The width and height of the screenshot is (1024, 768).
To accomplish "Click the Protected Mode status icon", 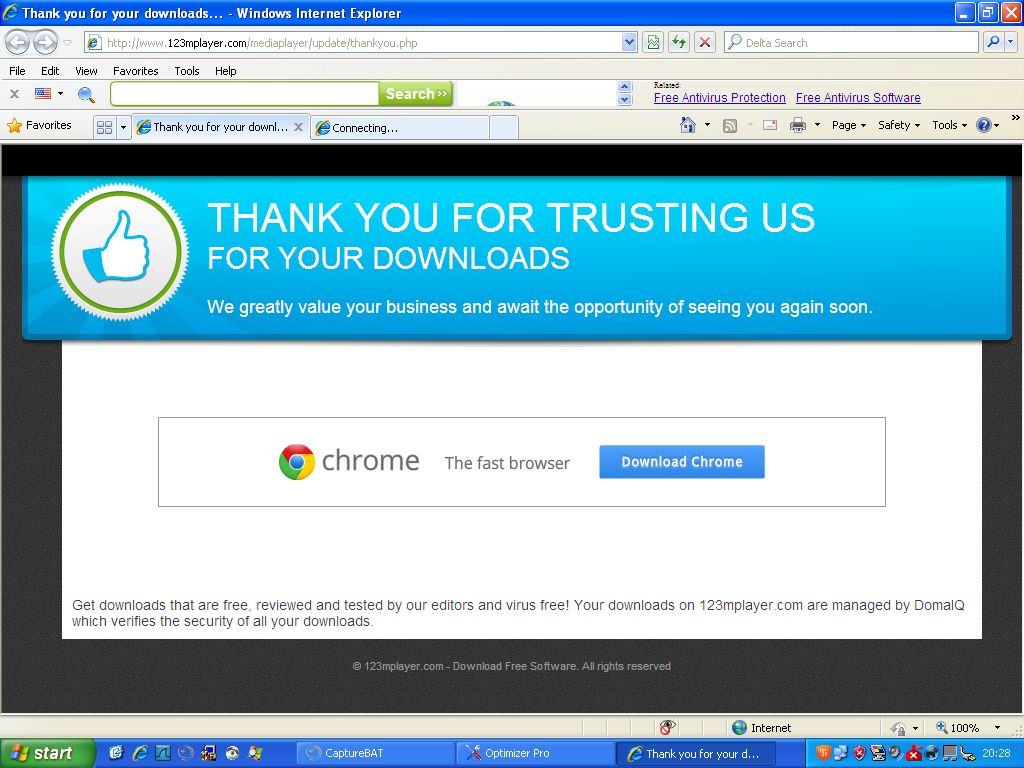I will (898, 728).
